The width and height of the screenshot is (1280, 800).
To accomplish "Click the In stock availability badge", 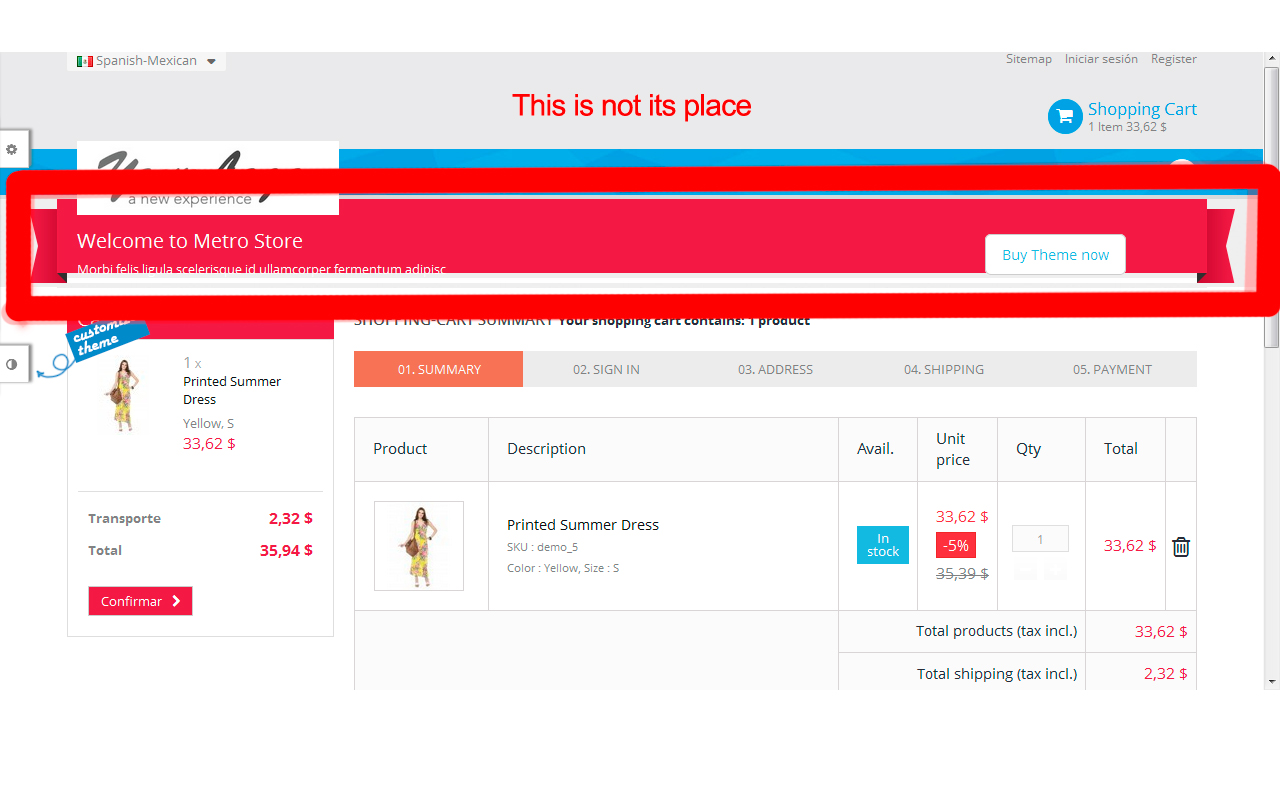I will coord(883,545).
